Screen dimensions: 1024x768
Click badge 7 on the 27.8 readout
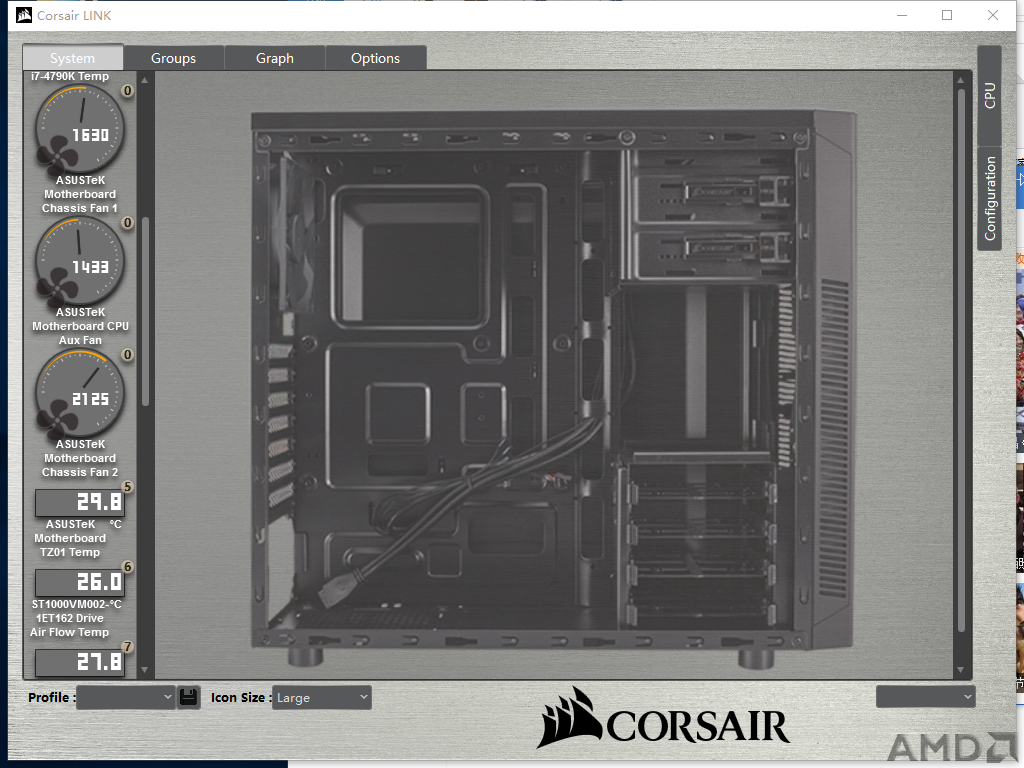127,647
